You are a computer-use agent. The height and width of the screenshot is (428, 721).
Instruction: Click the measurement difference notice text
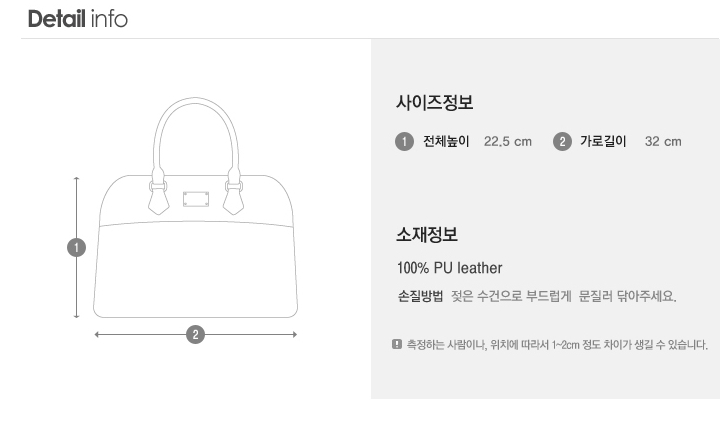[556, 345]
